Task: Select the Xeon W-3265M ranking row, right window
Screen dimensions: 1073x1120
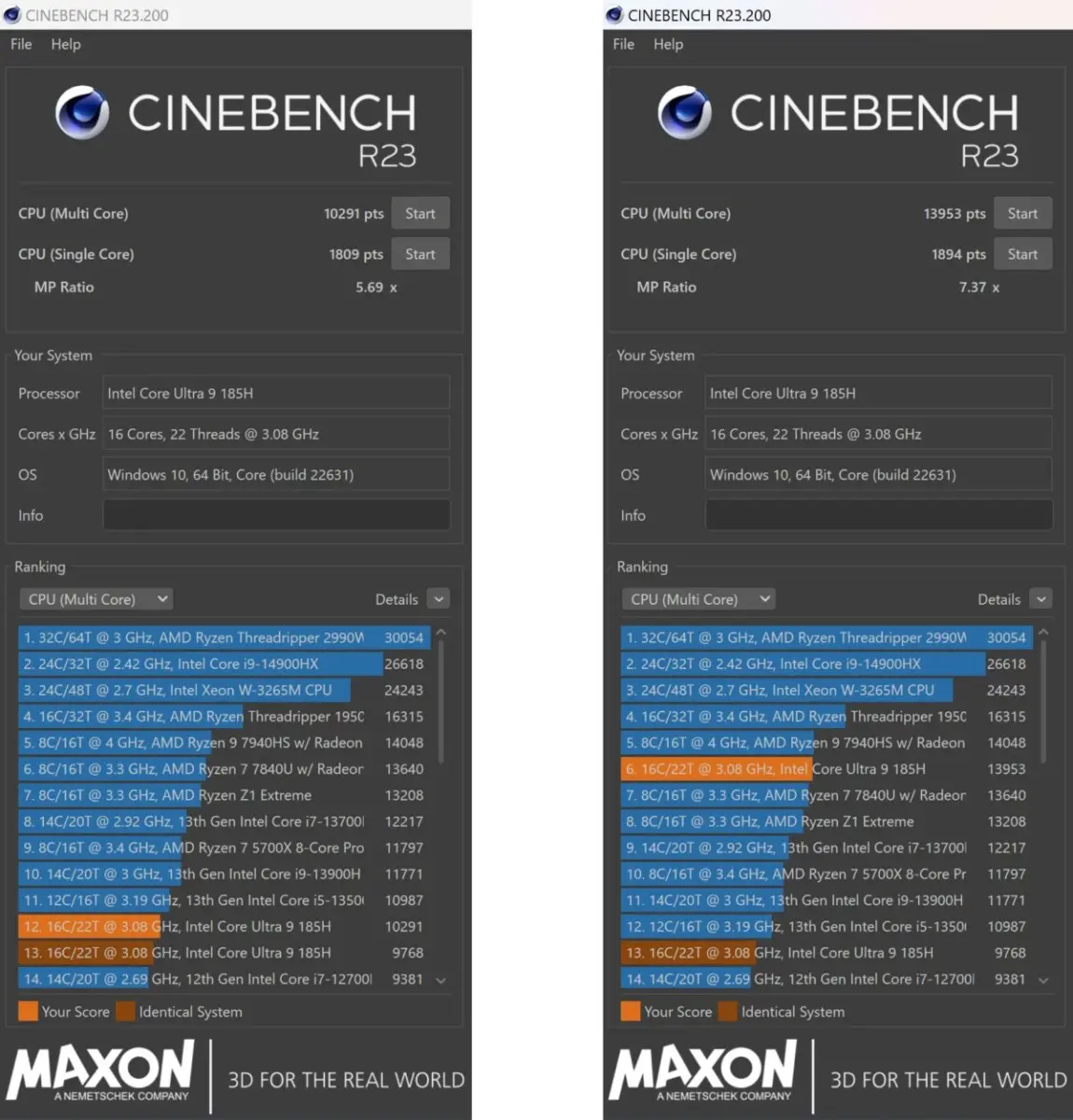Action: pos(827,690)
